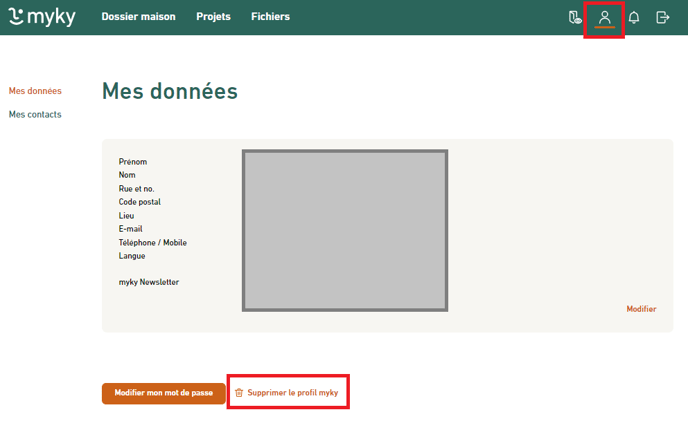Select Mes données in the sidebar
The height and width of the screenshot is (430, 688).
[35, 91]
